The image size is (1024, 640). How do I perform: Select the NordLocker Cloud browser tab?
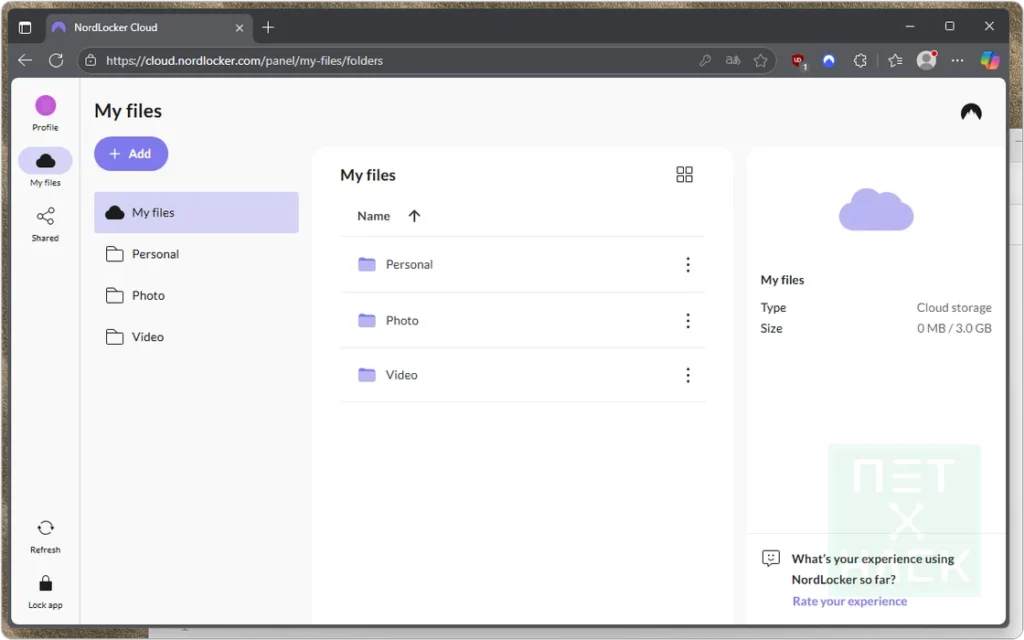click(140, 27)
